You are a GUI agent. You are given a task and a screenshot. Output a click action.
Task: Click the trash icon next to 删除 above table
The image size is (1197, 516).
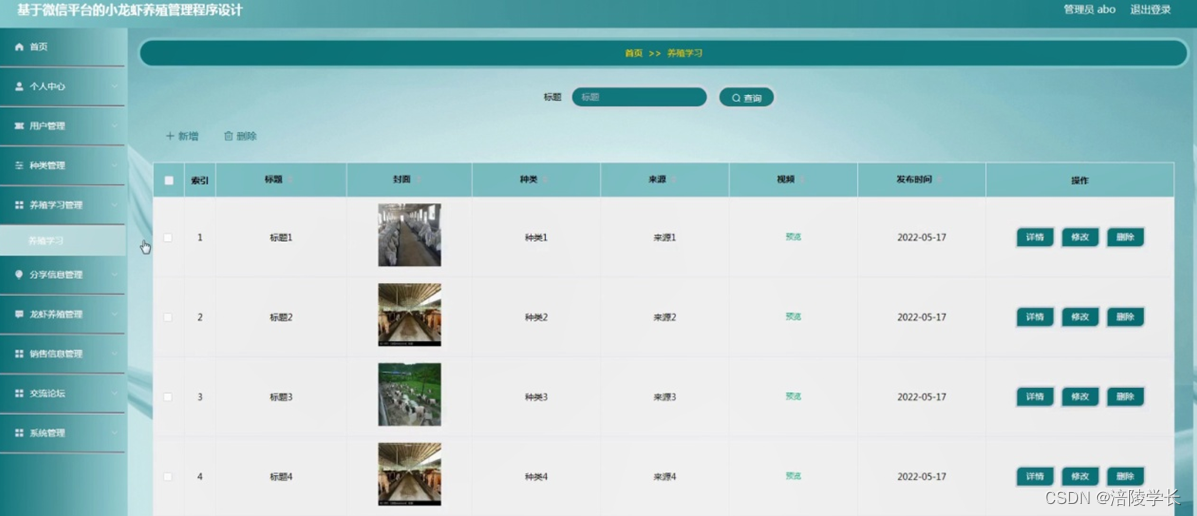point(227,136)
